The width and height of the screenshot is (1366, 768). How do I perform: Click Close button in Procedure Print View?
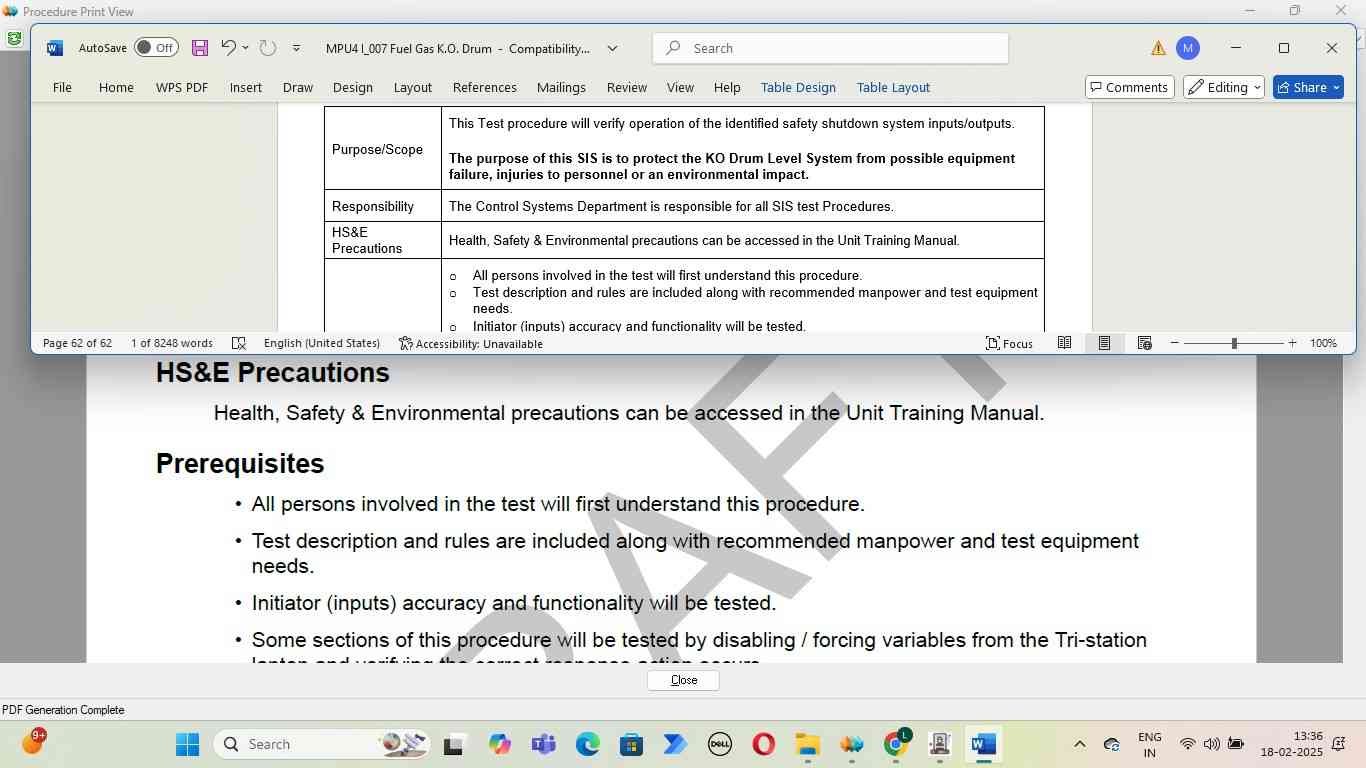684,680
